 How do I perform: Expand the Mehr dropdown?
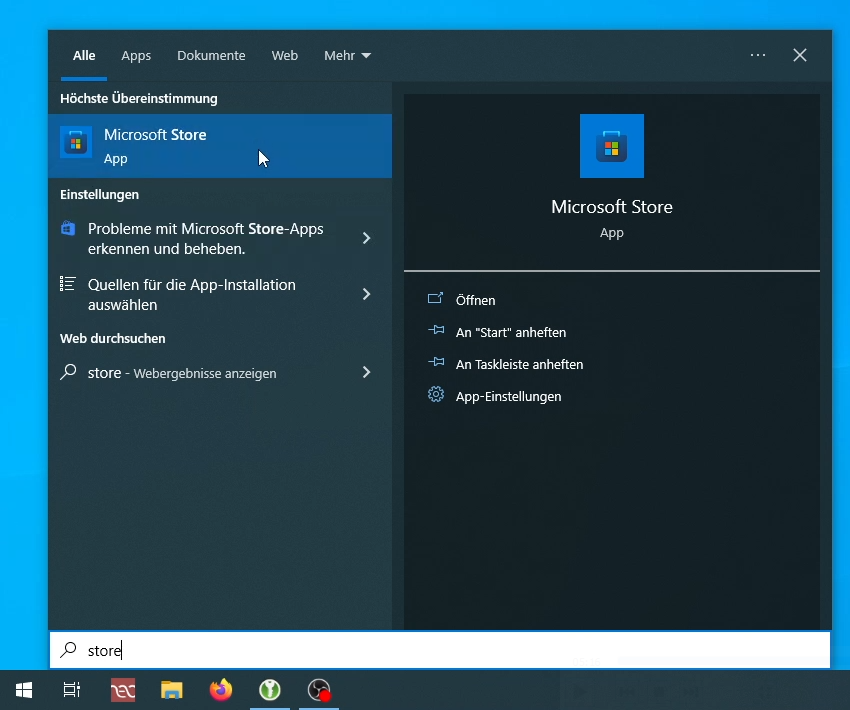[347, 55]
